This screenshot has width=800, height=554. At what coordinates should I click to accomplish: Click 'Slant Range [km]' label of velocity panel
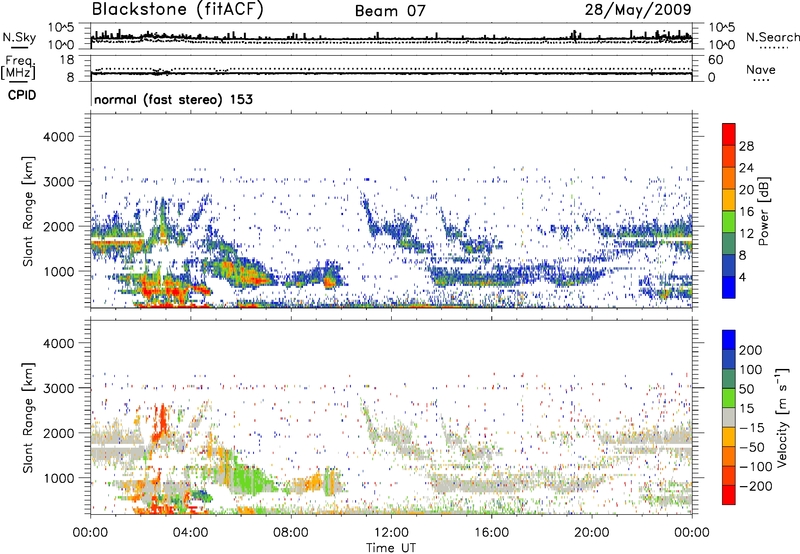point(29,418)
